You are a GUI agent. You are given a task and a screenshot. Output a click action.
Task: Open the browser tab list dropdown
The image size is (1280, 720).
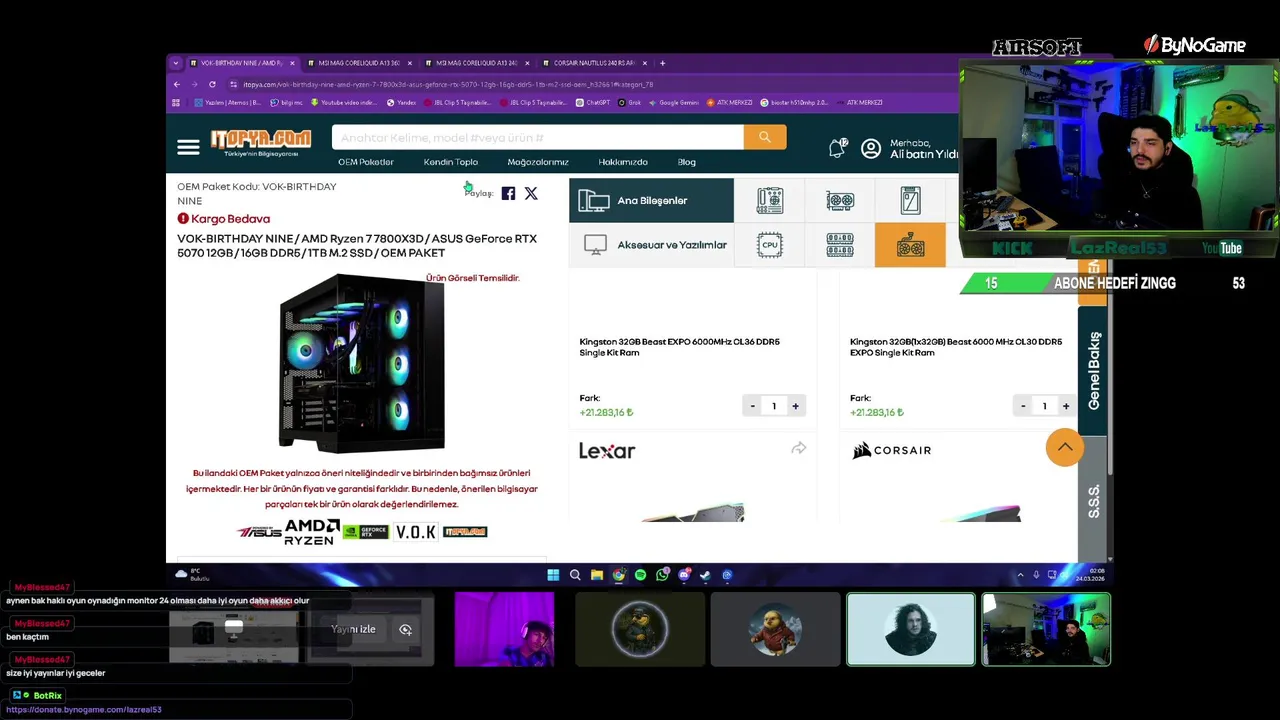click(176, 63)
